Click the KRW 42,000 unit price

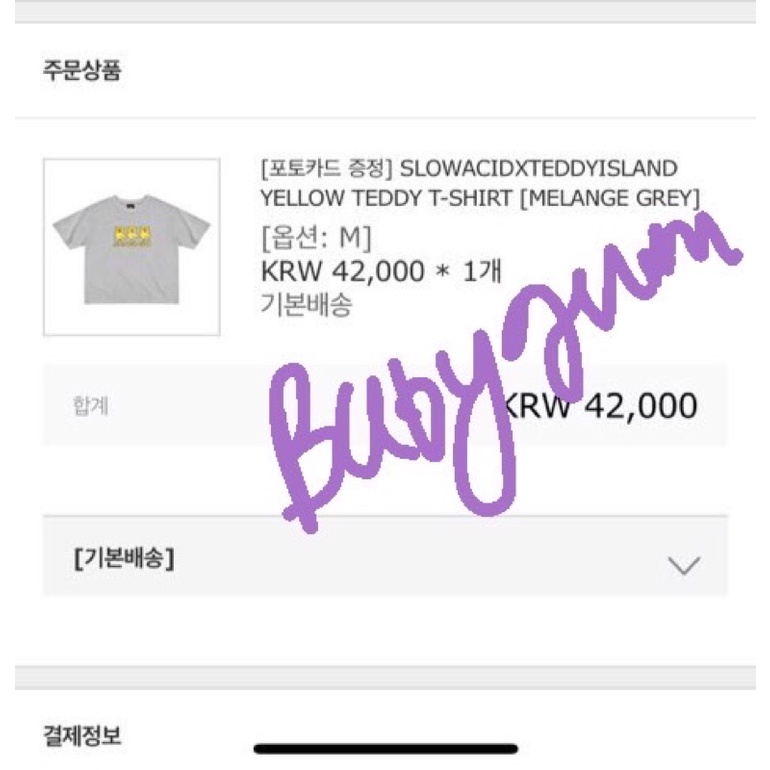(342, 272)
